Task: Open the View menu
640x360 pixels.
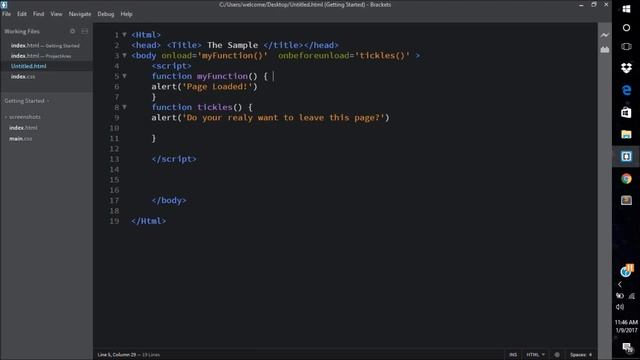Action: [56, 14]
